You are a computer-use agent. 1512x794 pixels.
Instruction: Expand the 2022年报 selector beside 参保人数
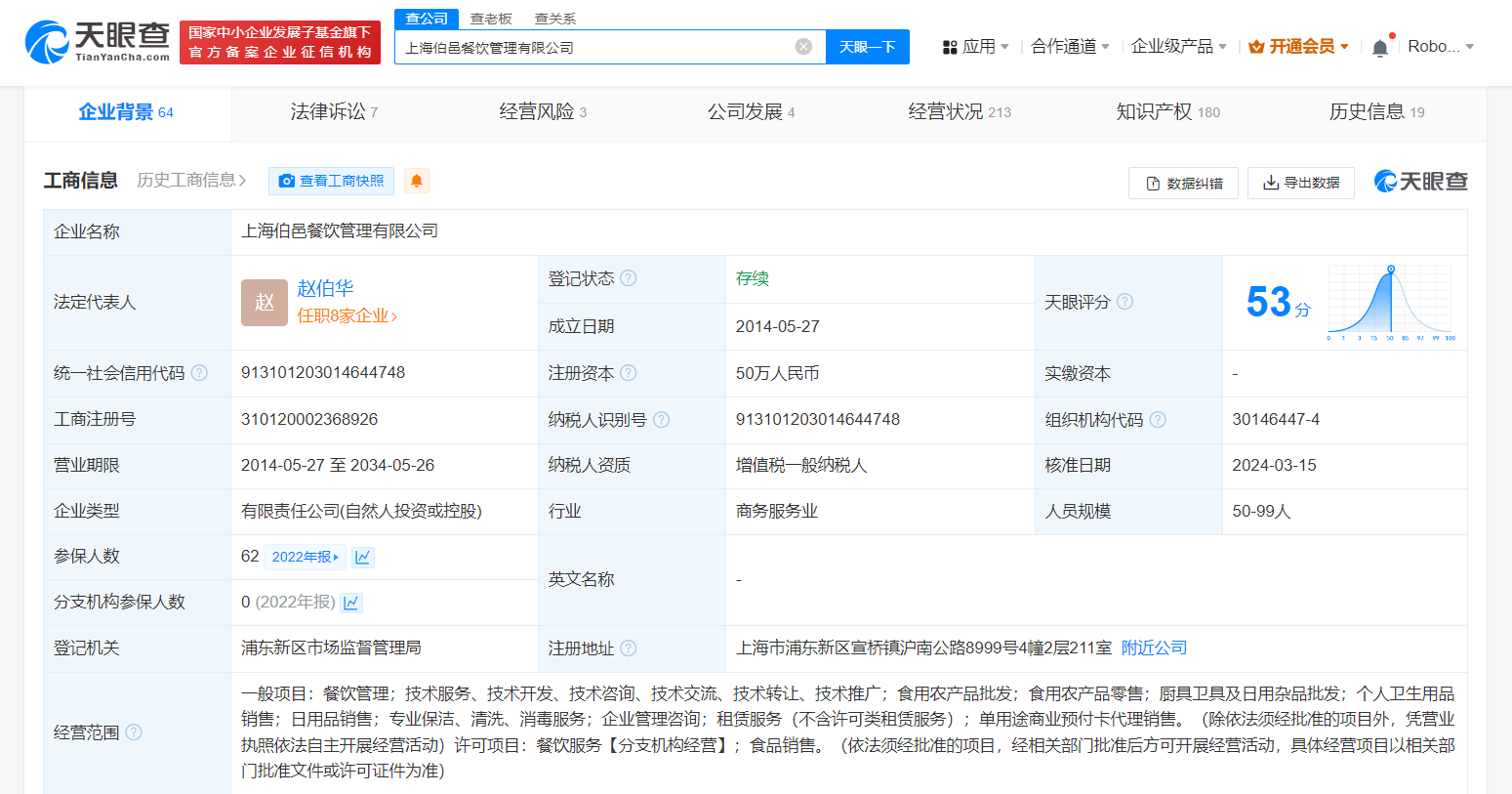pyautogui.click(x=305, y=556)
